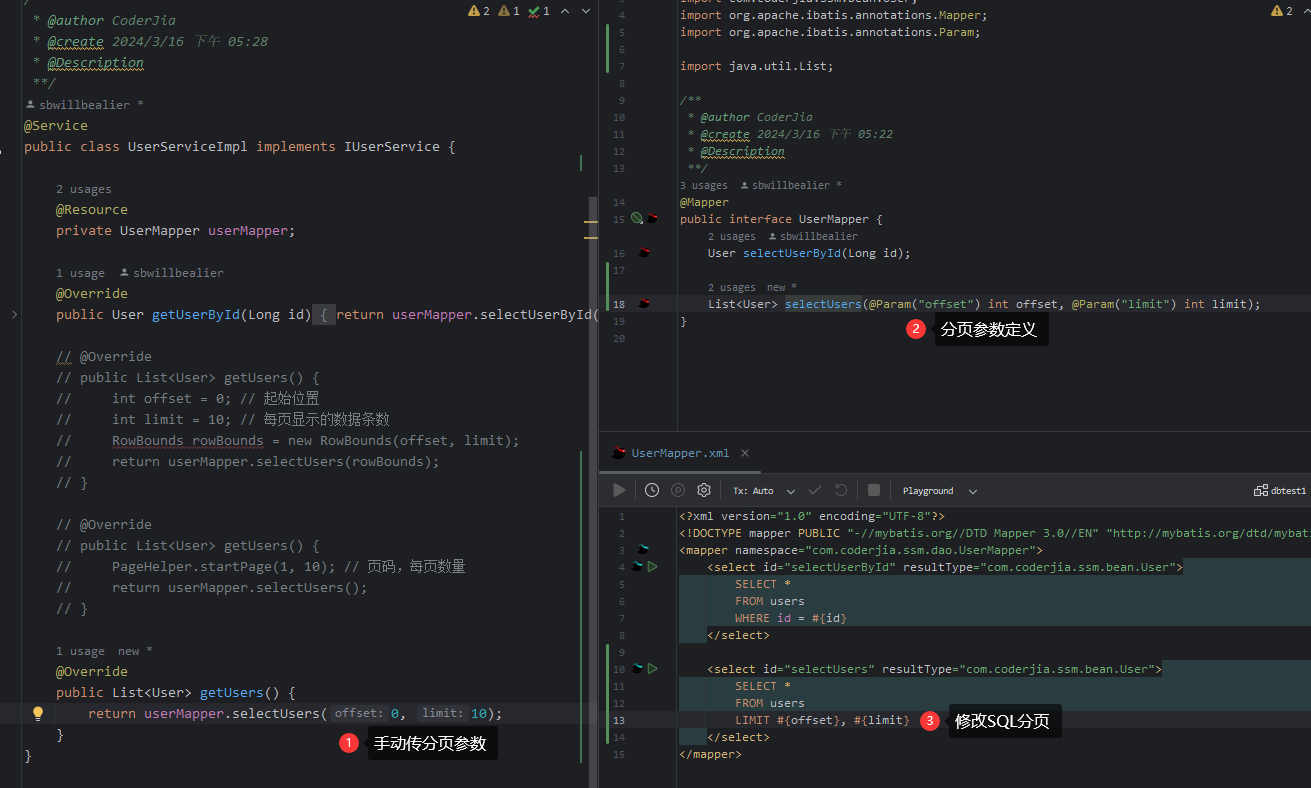Open query history clock icon

coord(652,490)
